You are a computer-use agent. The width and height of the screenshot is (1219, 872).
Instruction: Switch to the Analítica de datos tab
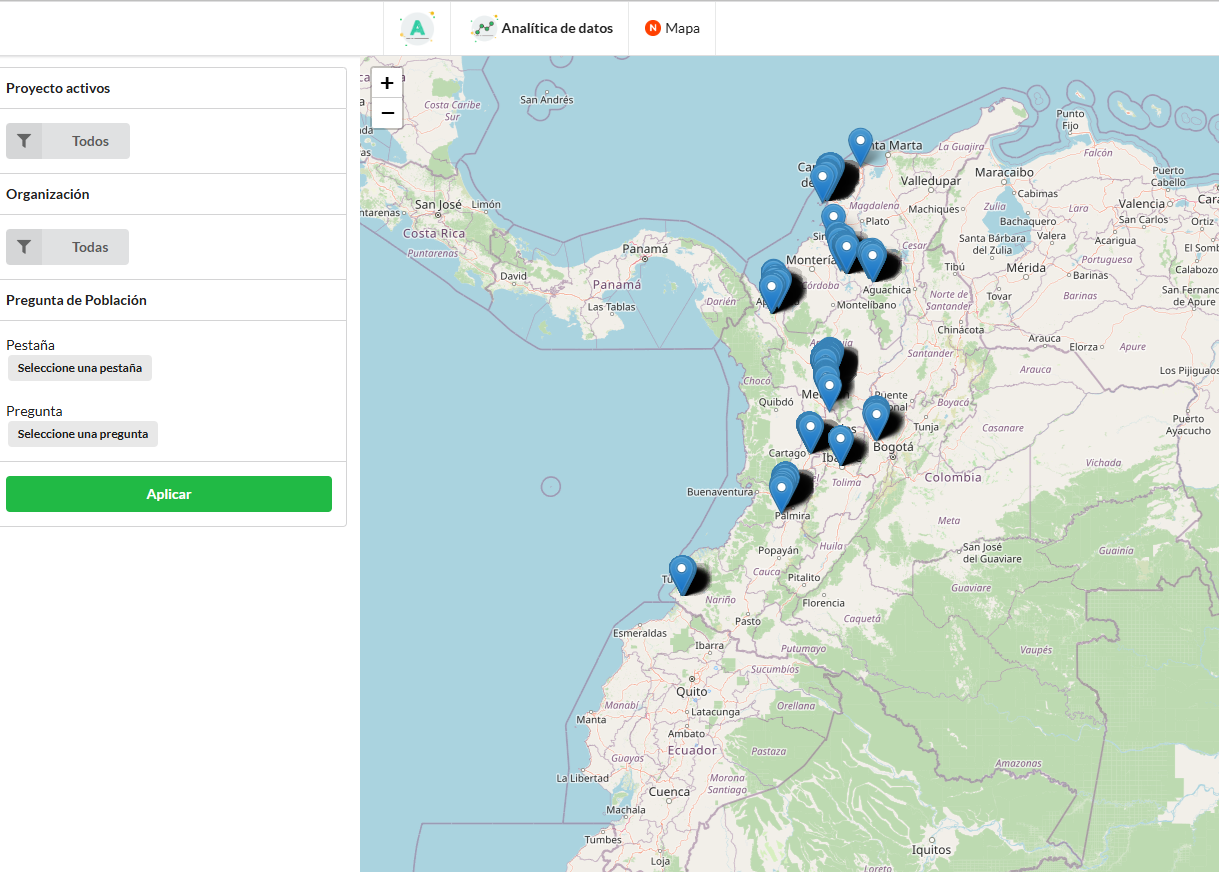click(556, 28)
